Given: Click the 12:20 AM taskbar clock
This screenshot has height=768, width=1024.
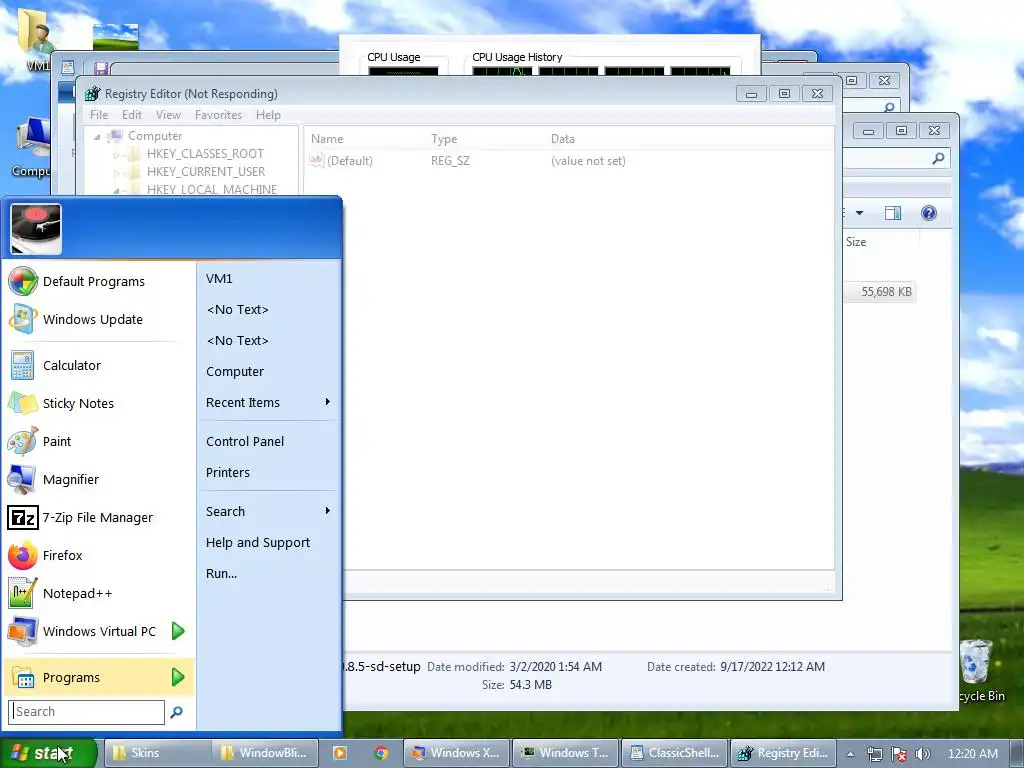Looking at the screenshot, I should pos(972,754).
